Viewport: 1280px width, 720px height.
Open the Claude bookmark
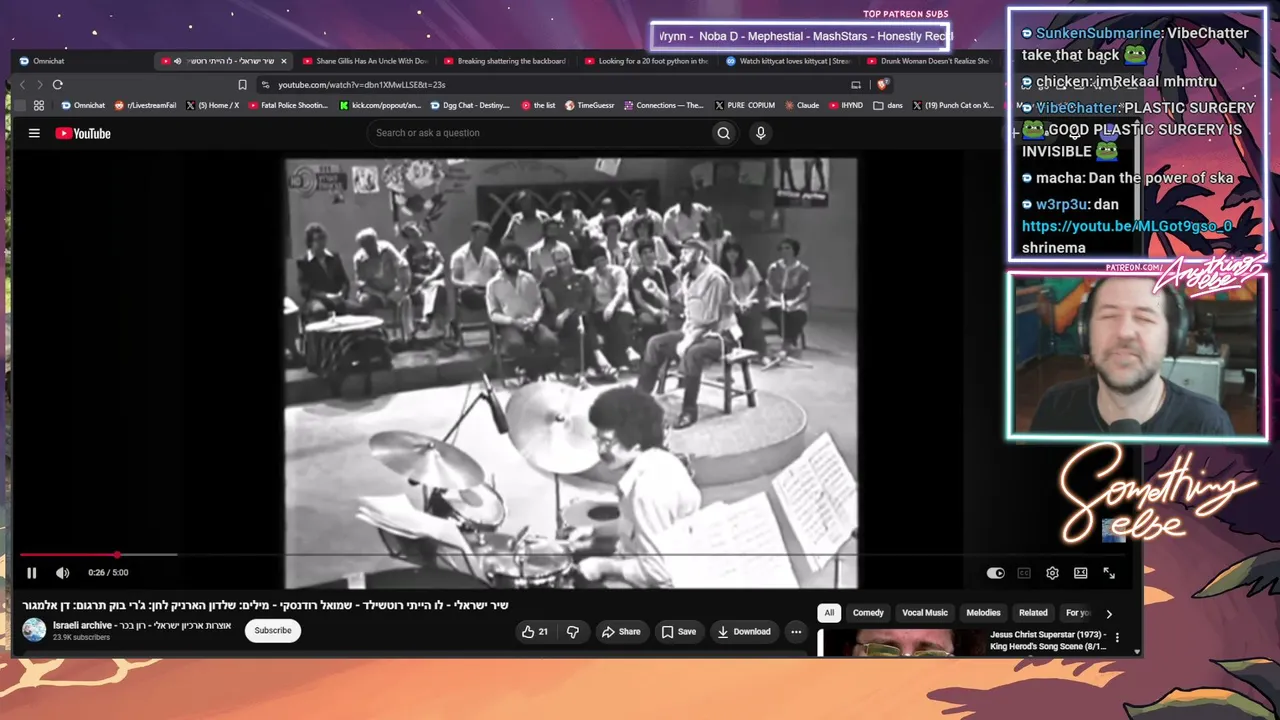tap(802, 105)
